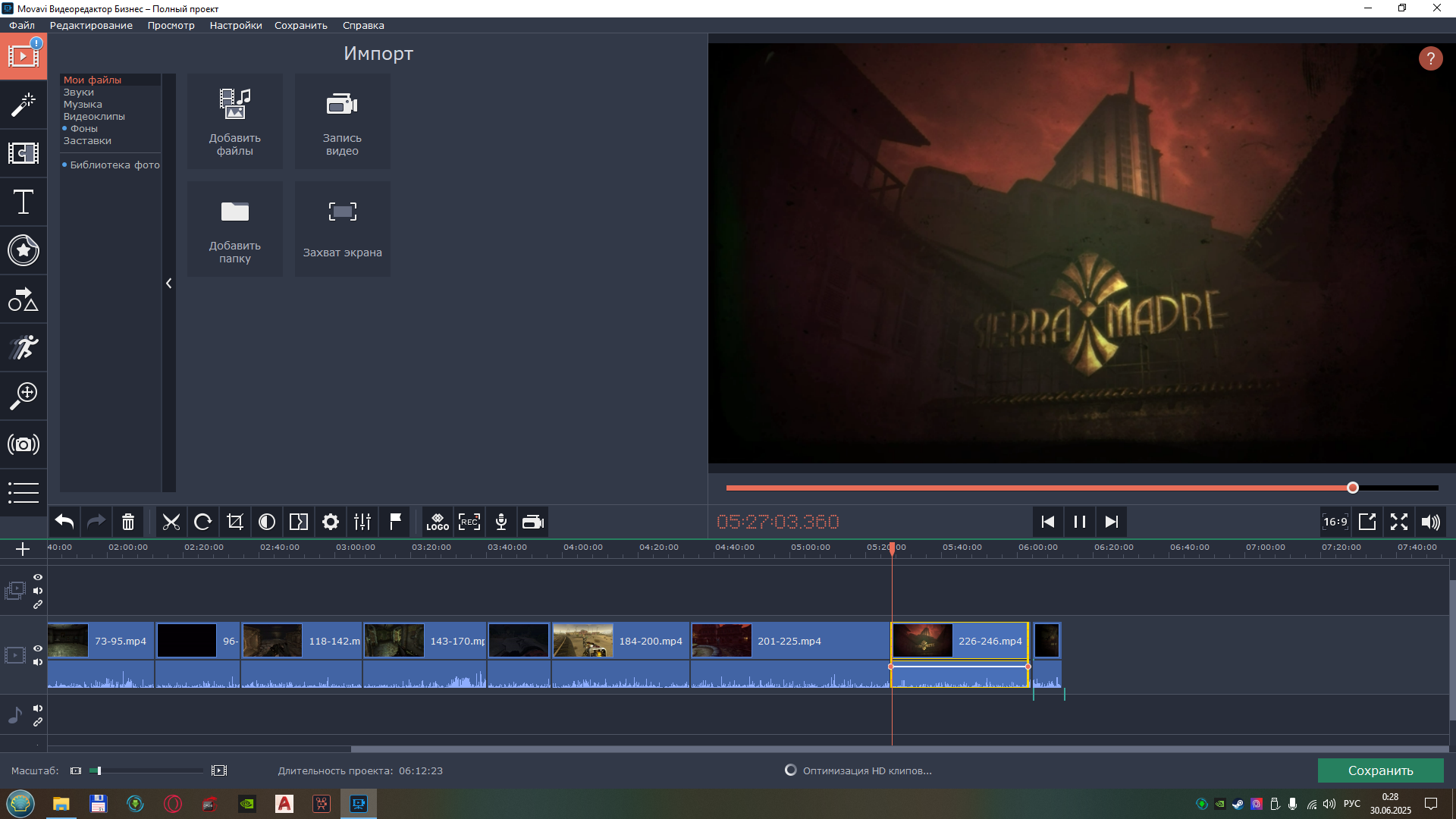The image size is (1456, 819).
Task: Delete selected clip with trash icon
Action: pyautogui.click(x=128, y=522)
